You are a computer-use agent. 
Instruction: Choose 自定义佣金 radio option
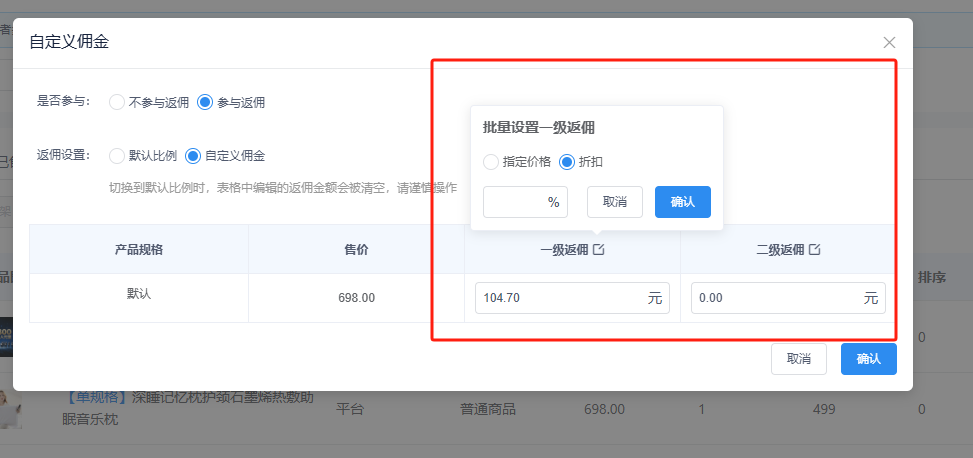click(x=225, y=156)
